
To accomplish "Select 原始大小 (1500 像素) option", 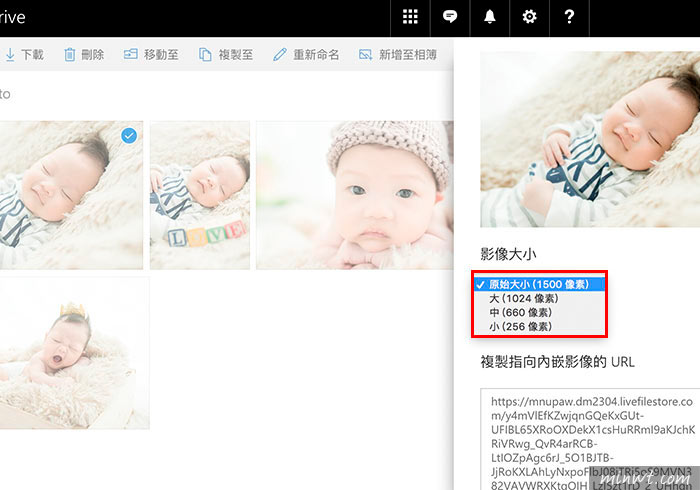I will click(539, 284).
